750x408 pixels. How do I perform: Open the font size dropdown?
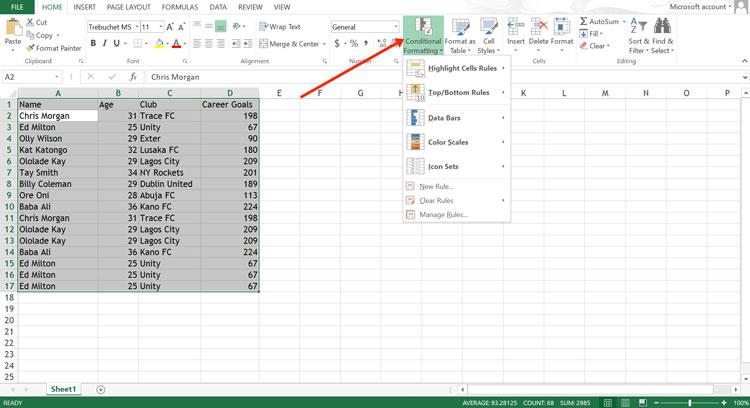[x=161, y=27]
